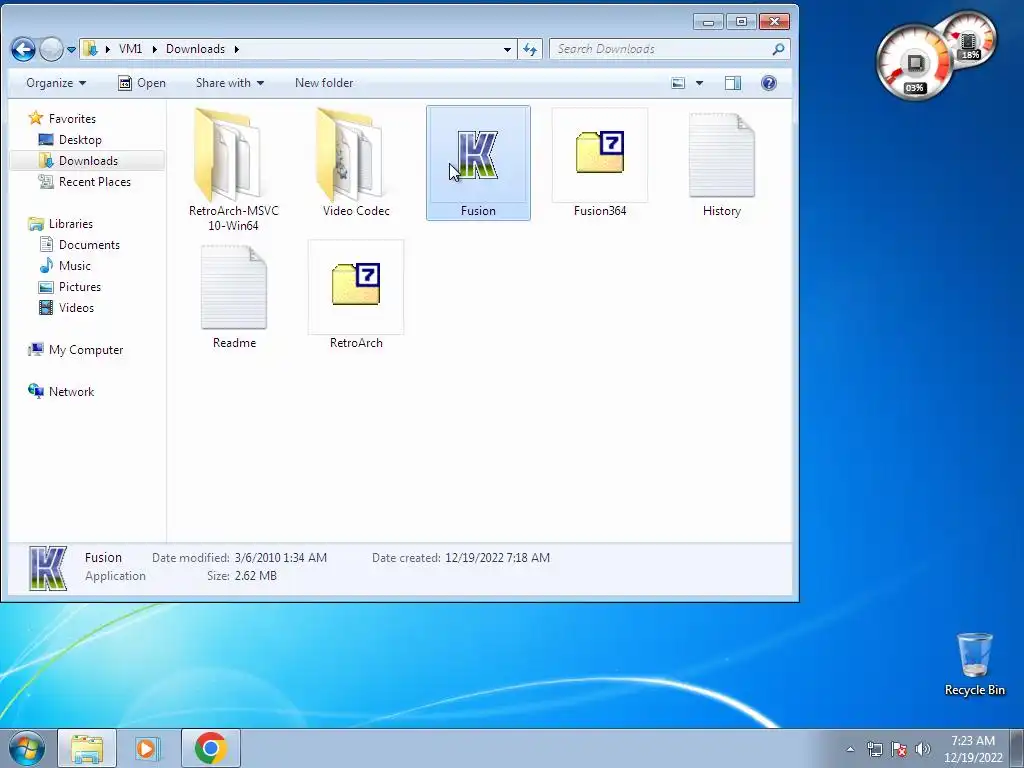Click Downloads in the address breadcrumb
1024x768 pixels.
pos(195,49)
